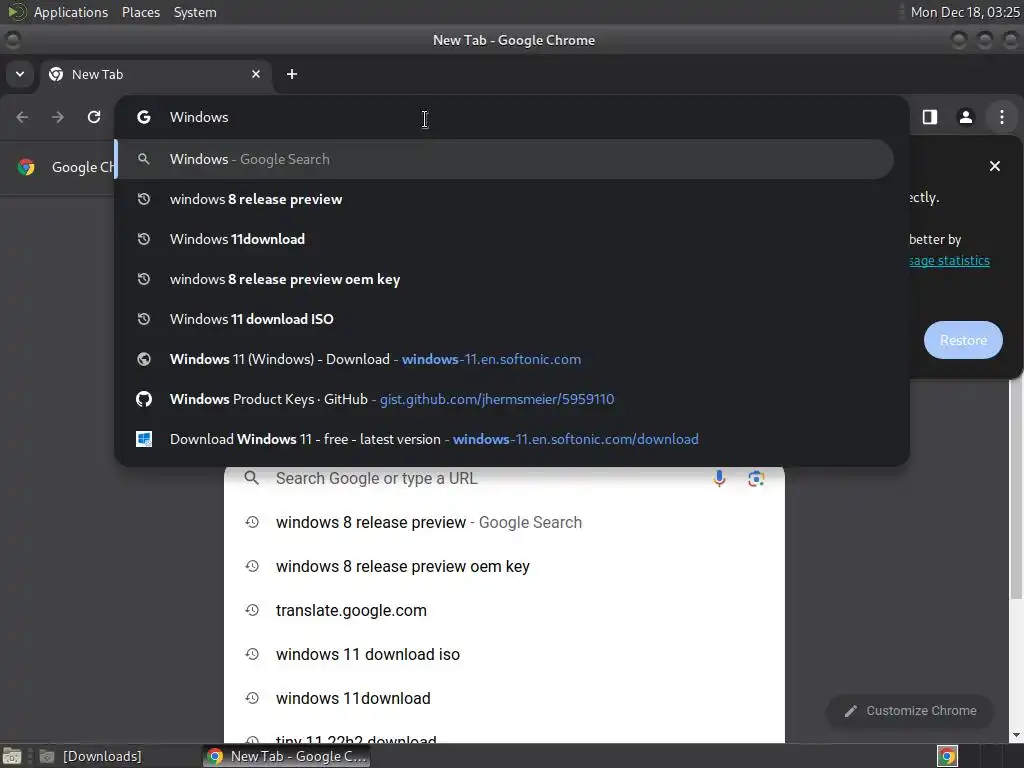
Task: Open the Places menu
Action: (141, 12)
